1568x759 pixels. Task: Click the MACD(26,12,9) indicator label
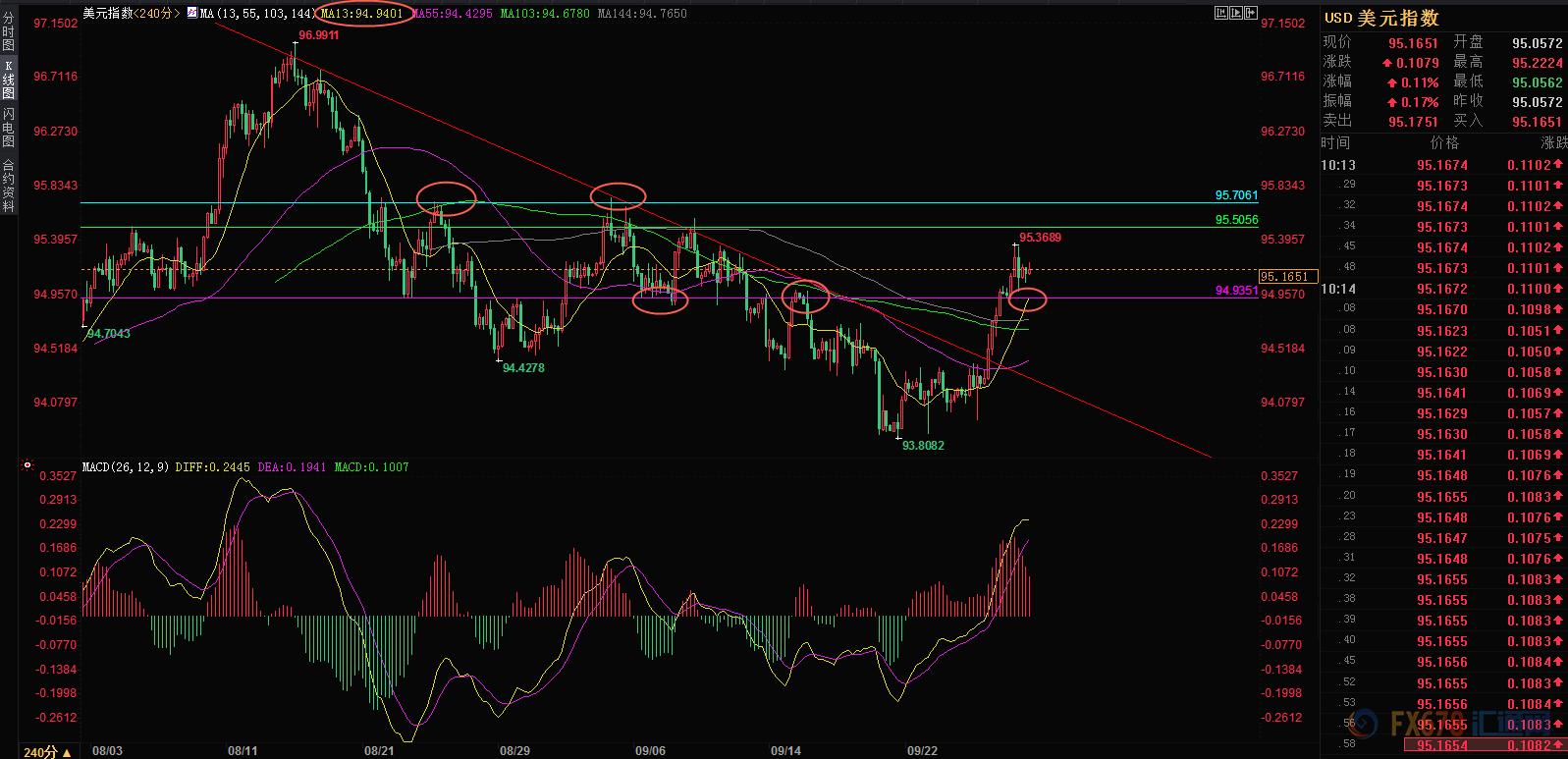click(x=126, y=467)
